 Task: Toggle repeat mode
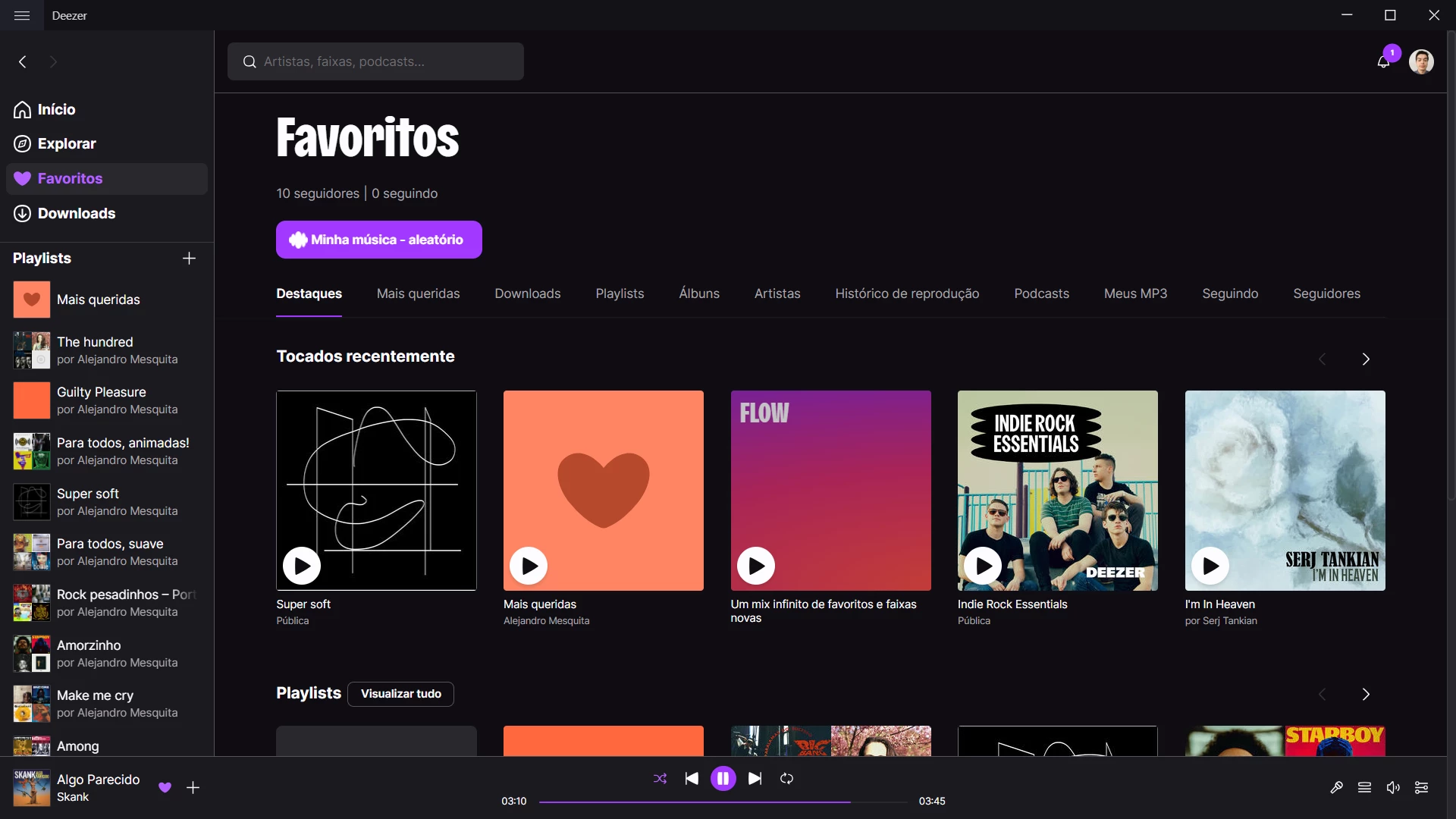click(786, 779)
